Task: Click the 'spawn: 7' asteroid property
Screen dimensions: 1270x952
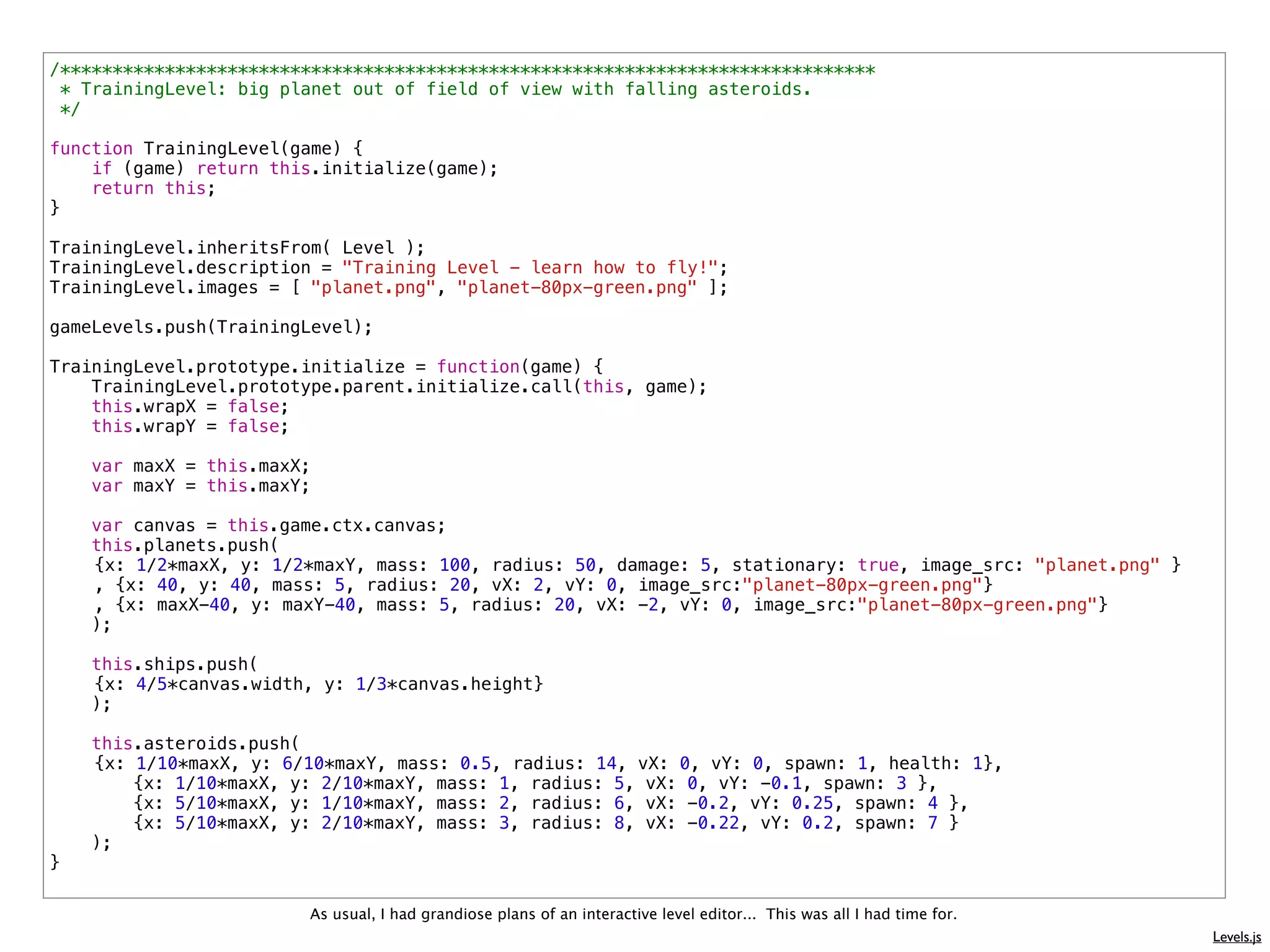Action: pyautogui.click(x=896, y=823)
